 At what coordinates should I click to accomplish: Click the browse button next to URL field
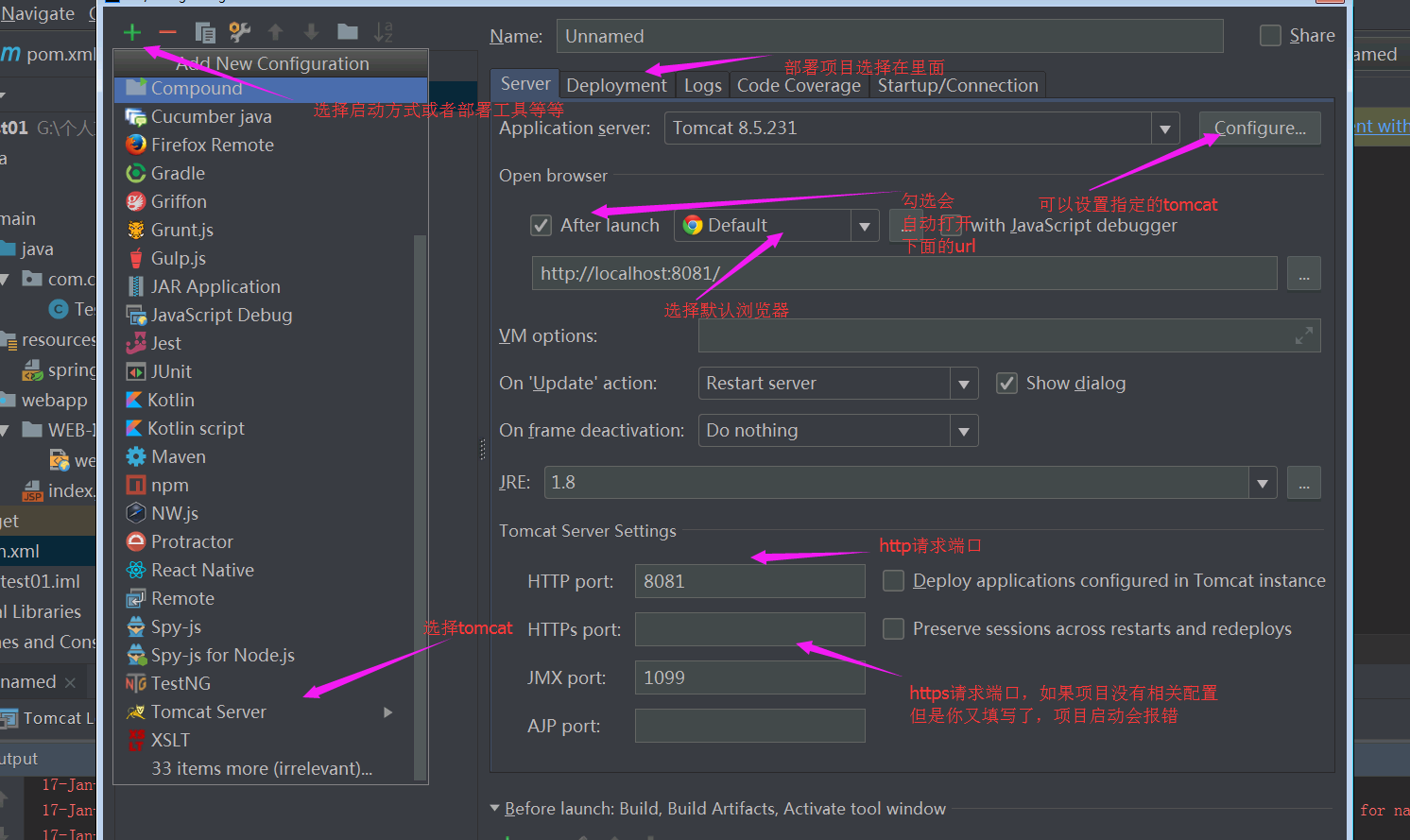(x=1304, y=274)
